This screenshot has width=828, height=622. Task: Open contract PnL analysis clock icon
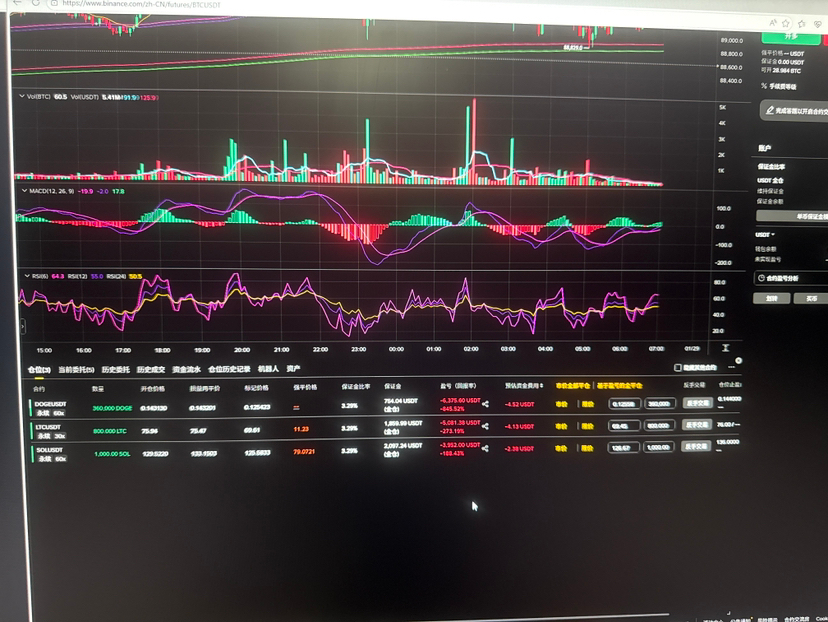point(761,278)
